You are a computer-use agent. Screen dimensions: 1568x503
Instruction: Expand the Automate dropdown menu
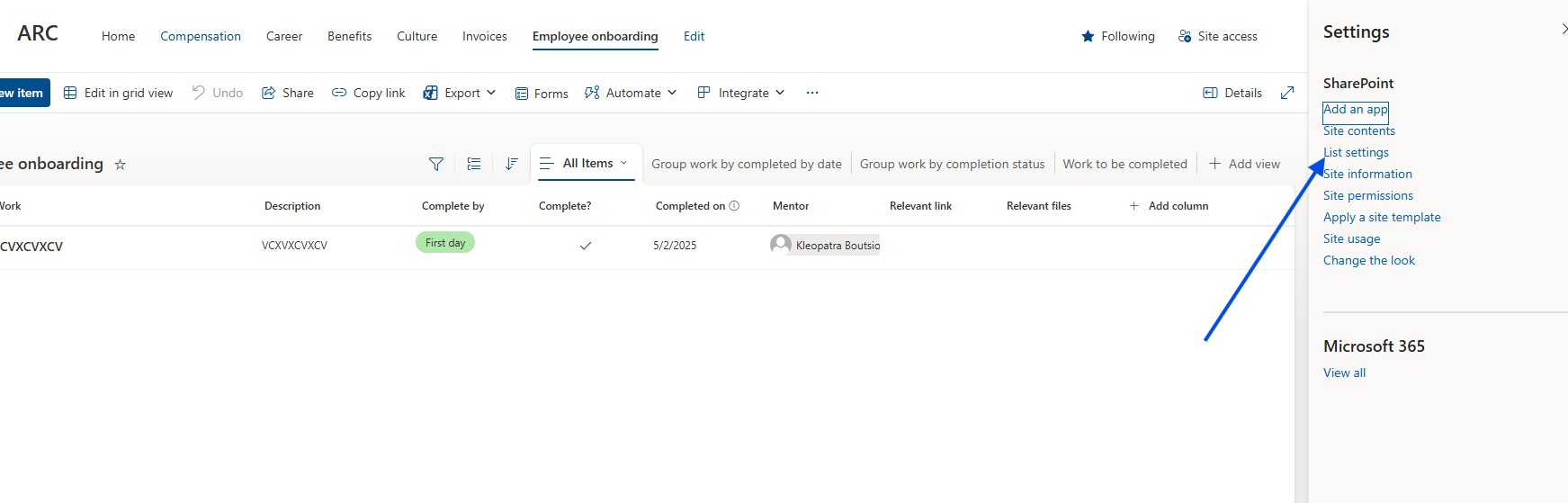click(x=631, y=93)
